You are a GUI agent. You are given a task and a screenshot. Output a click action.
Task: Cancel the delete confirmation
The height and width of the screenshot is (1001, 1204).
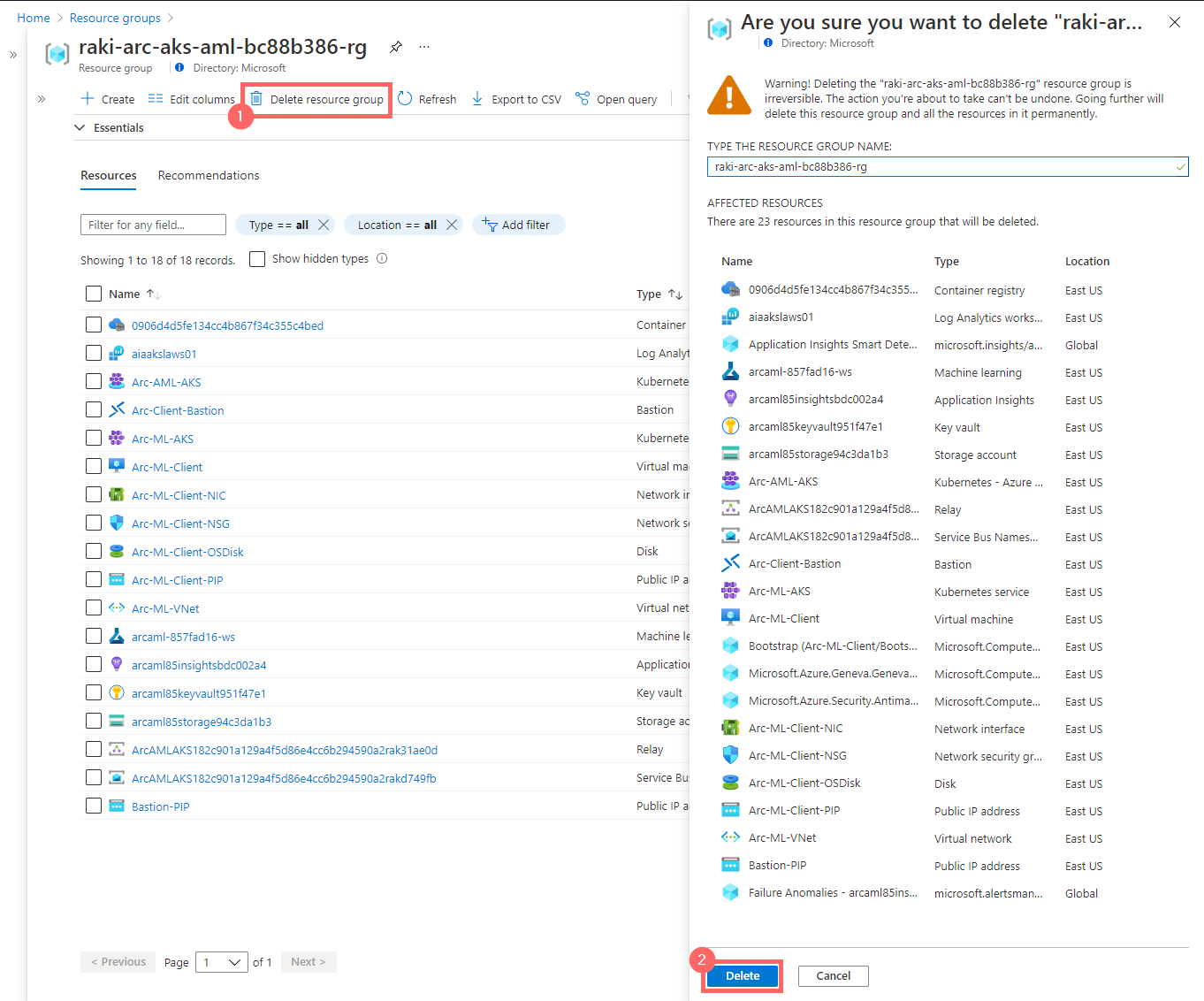[834, 975]
